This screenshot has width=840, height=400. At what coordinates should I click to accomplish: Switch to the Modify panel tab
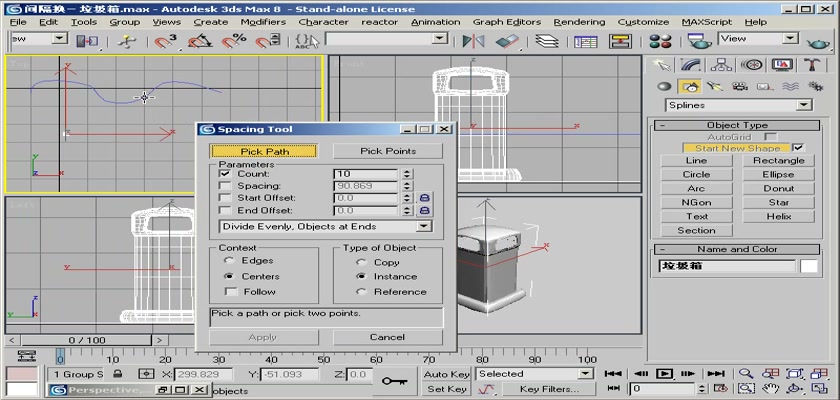click(x=692, y=65)
